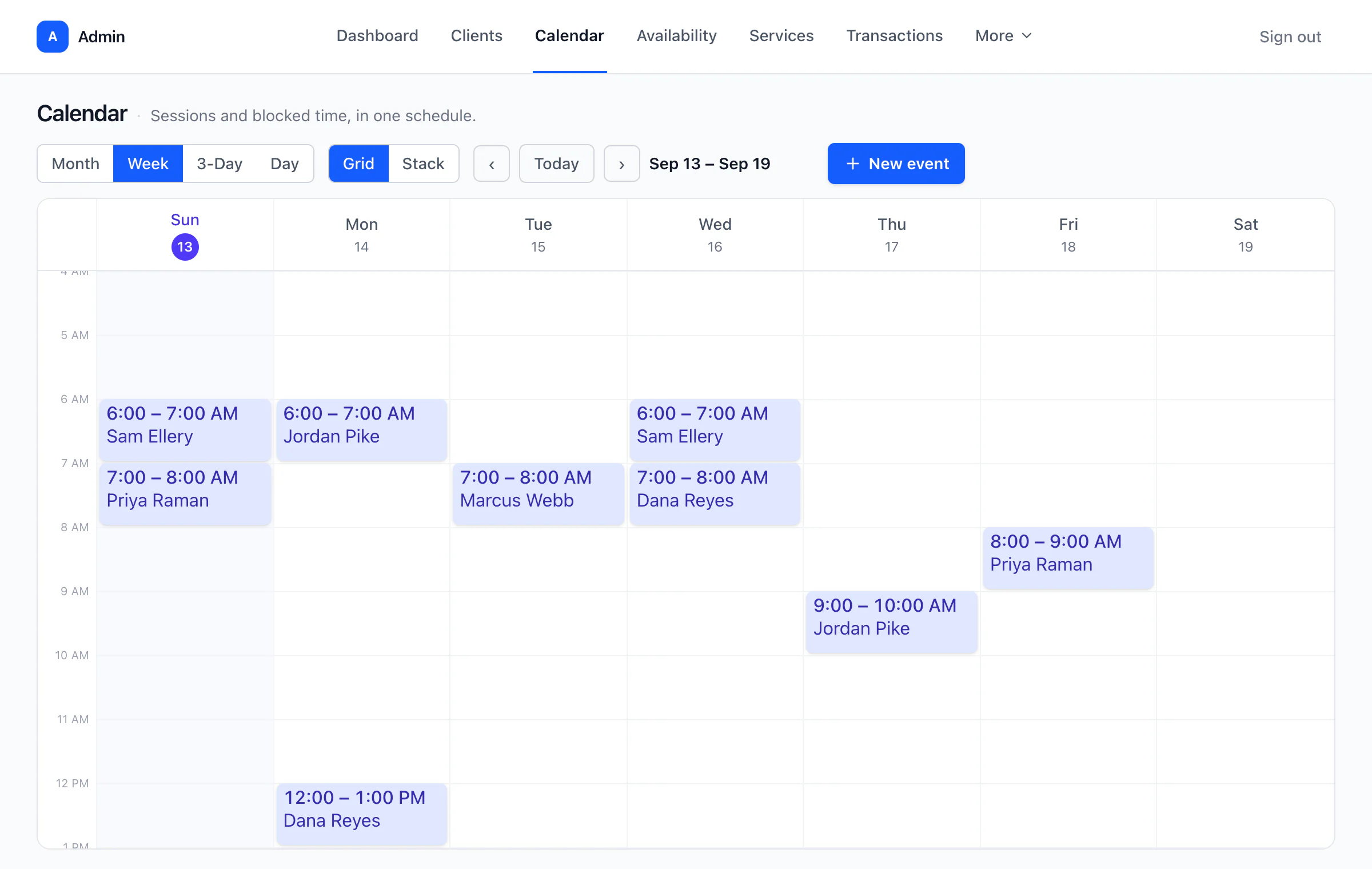Switch to Month view
This screenshot has height=869, width=1372.
75,164
